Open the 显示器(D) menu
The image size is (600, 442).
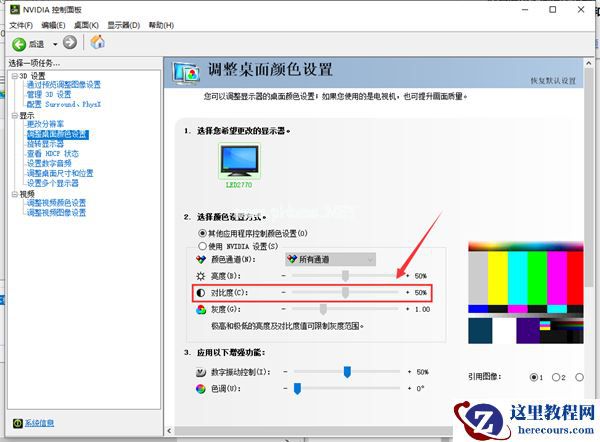coord(124,25)
